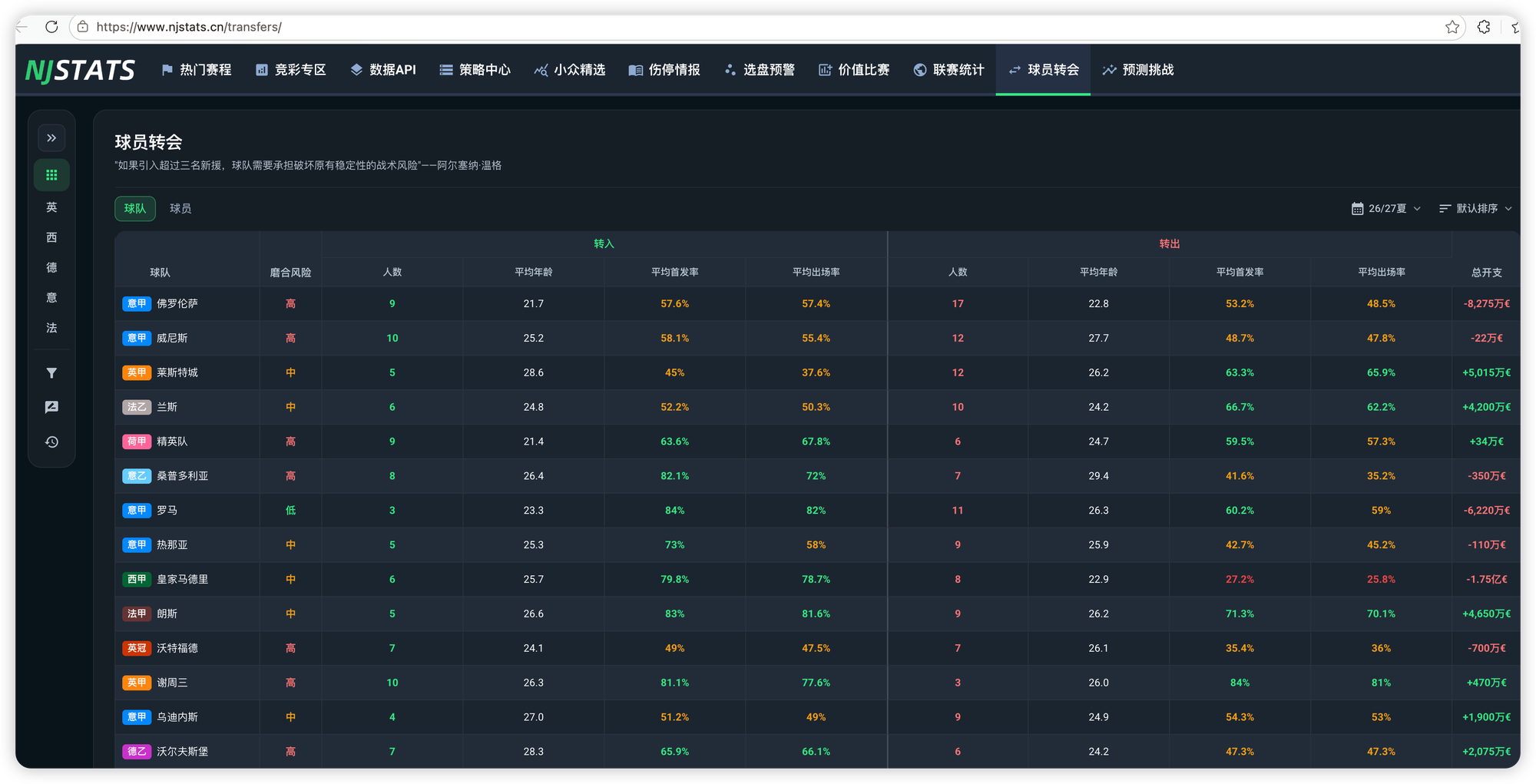Click the browser address bar URL
1536x784 pixels.
point(189,27)
